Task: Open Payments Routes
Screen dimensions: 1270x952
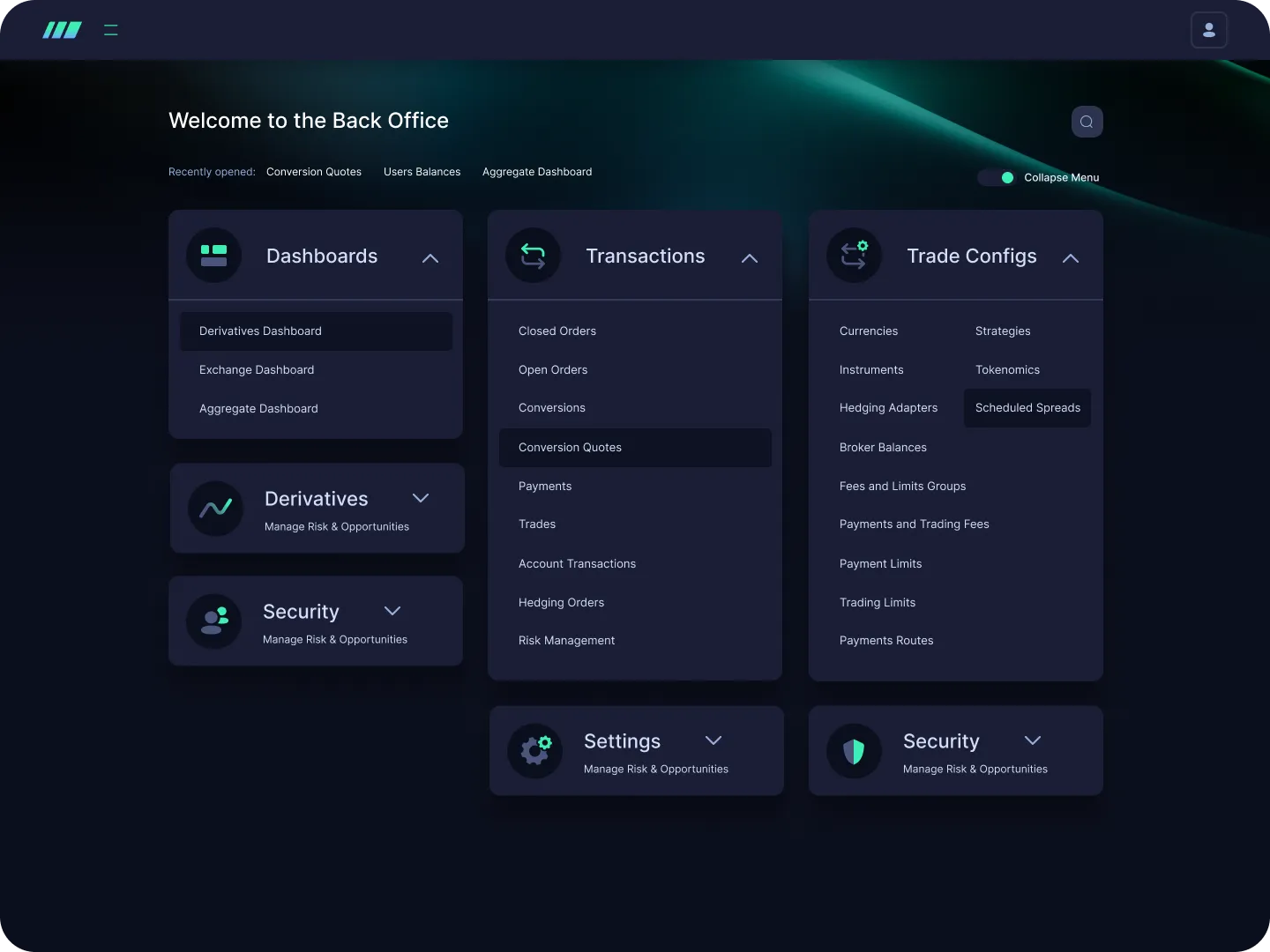Action: click(886, 641)
